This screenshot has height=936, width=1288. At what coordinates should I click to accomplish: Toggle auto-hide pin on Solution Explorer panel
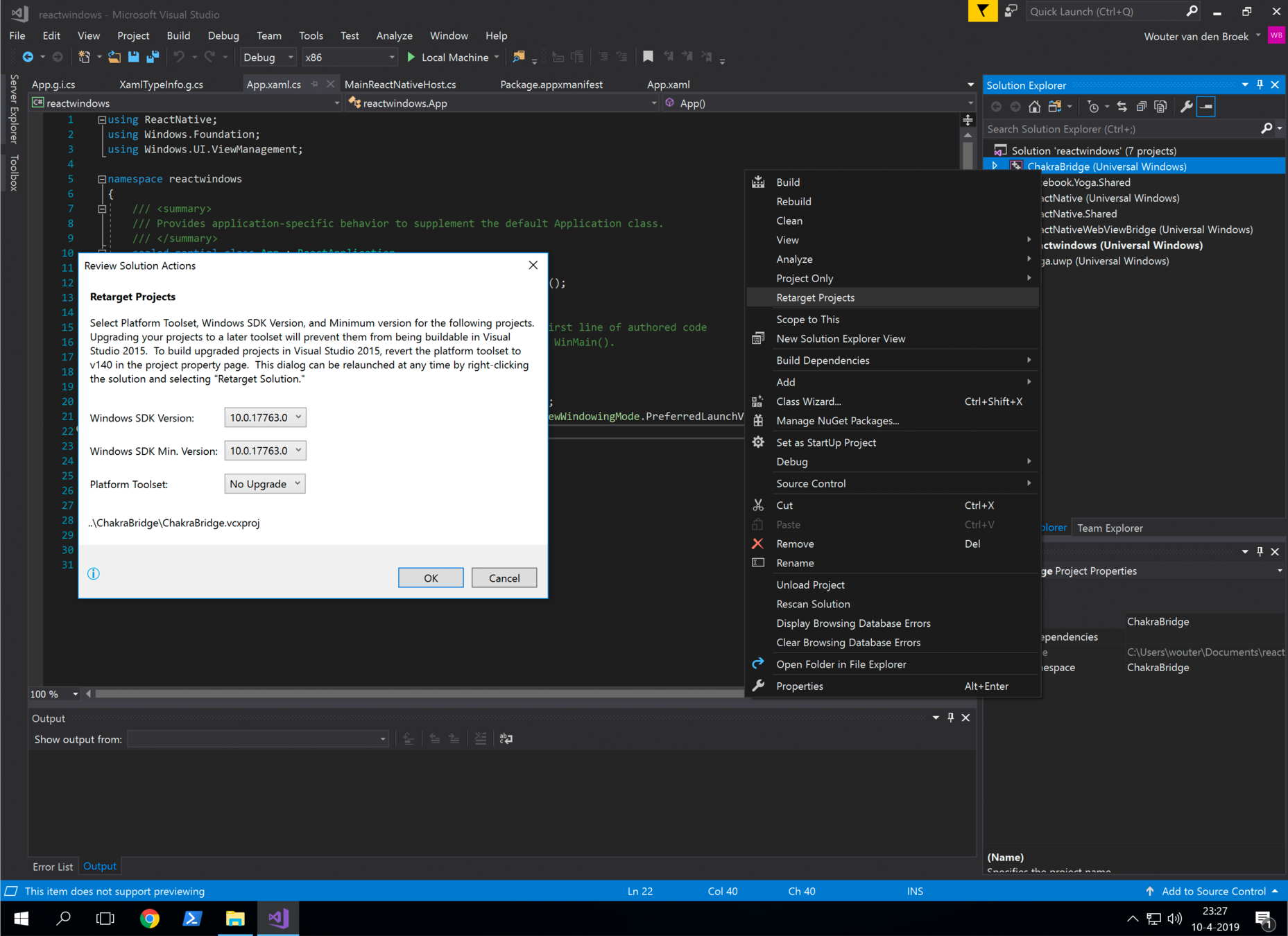(1260, 85)
